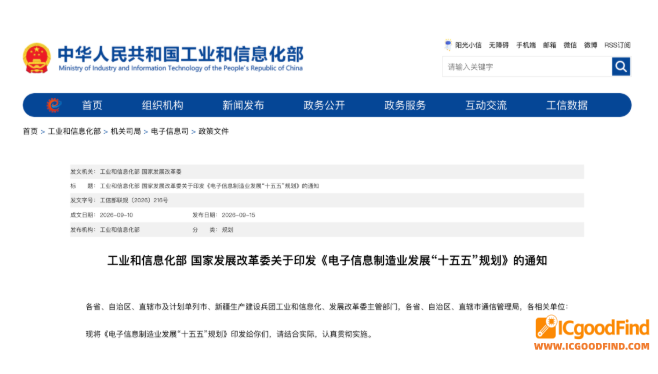Open the 工信数据 navigation tab

[567, 105]
